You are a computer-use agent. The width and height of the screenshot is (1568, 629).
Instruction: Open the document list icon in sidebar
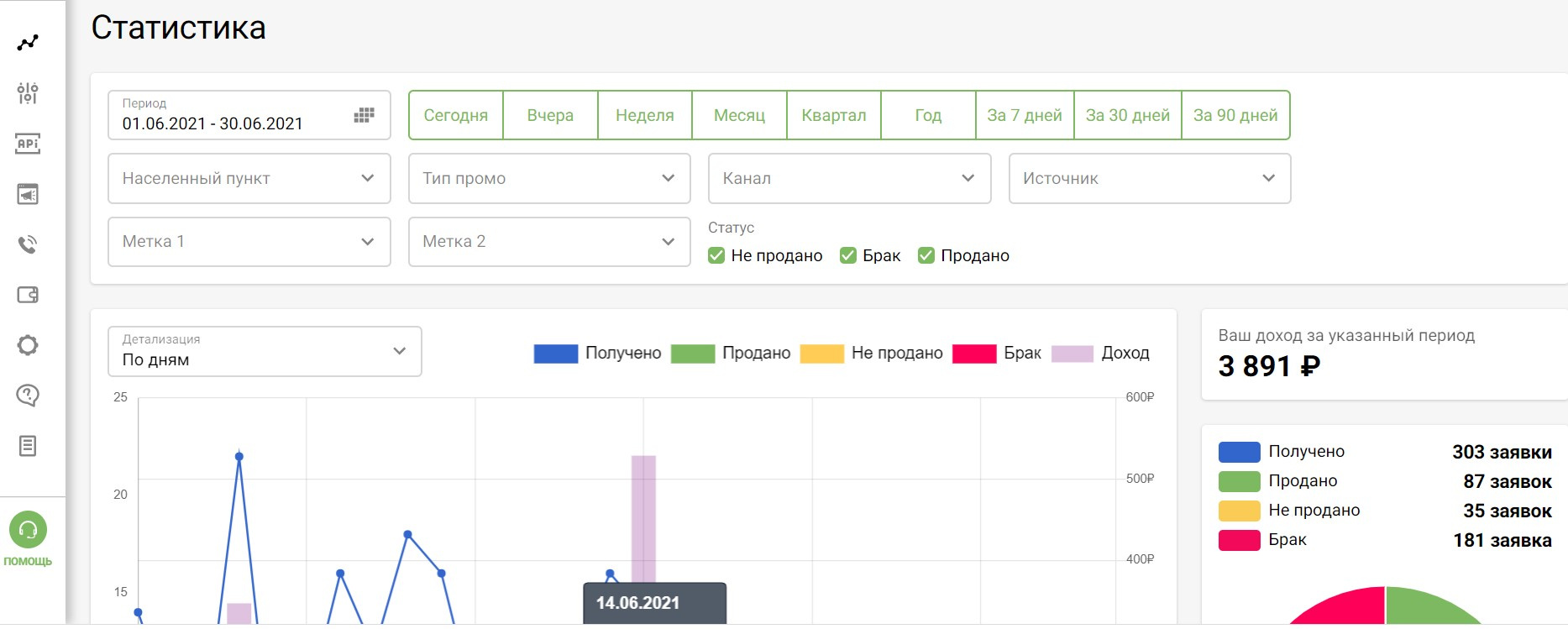click(x=28, y=446)
